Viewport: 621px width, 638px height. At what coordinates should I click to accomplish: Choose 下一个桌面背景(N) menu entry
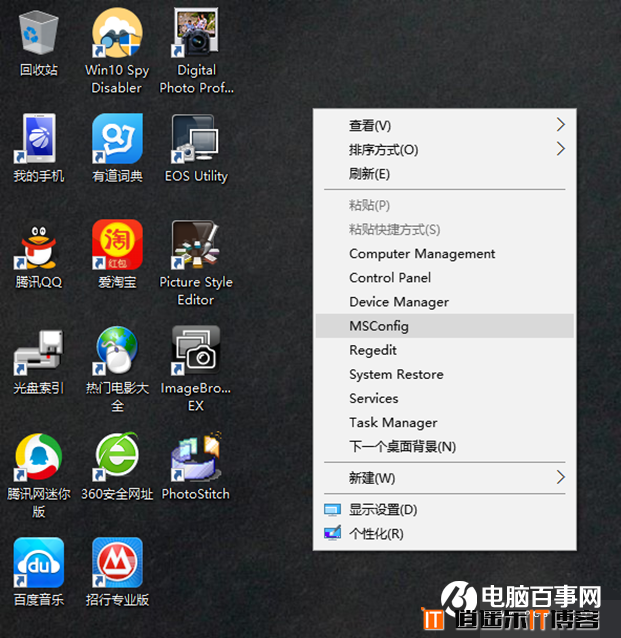(x=444, y=446)
